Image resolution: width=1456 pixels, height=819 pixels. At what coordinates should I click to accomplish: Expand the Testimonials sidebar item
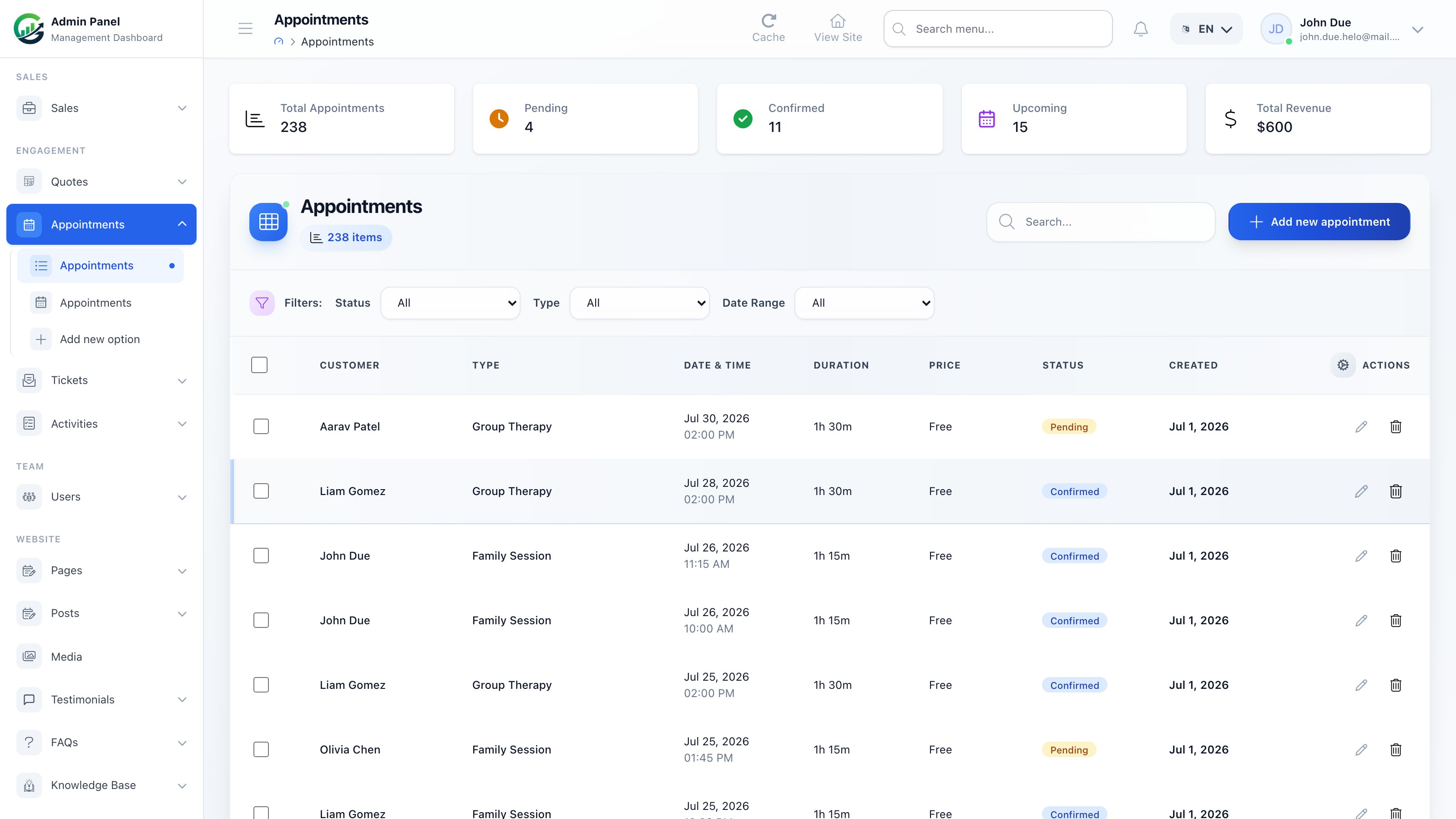(x=101, y=699)
